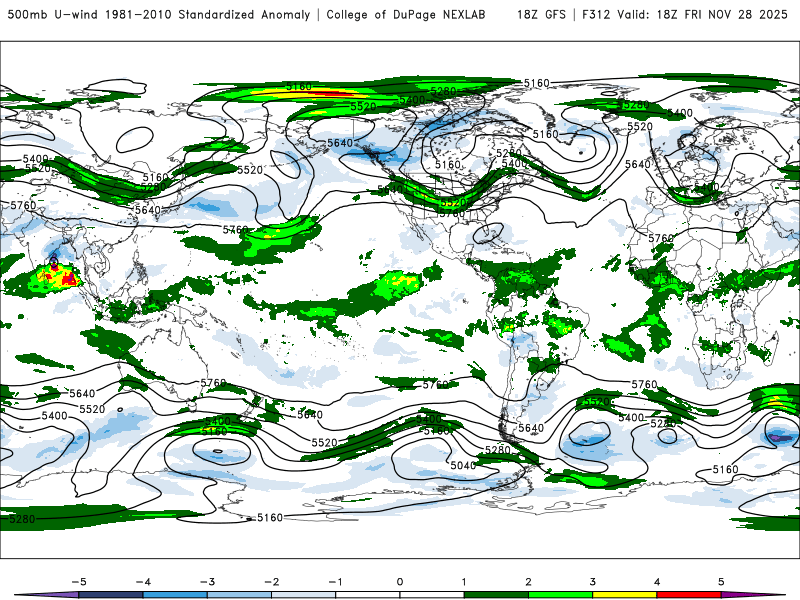Click the '3' color scale label
This screenshot has width=800, height=600.
tap(592, 582)
